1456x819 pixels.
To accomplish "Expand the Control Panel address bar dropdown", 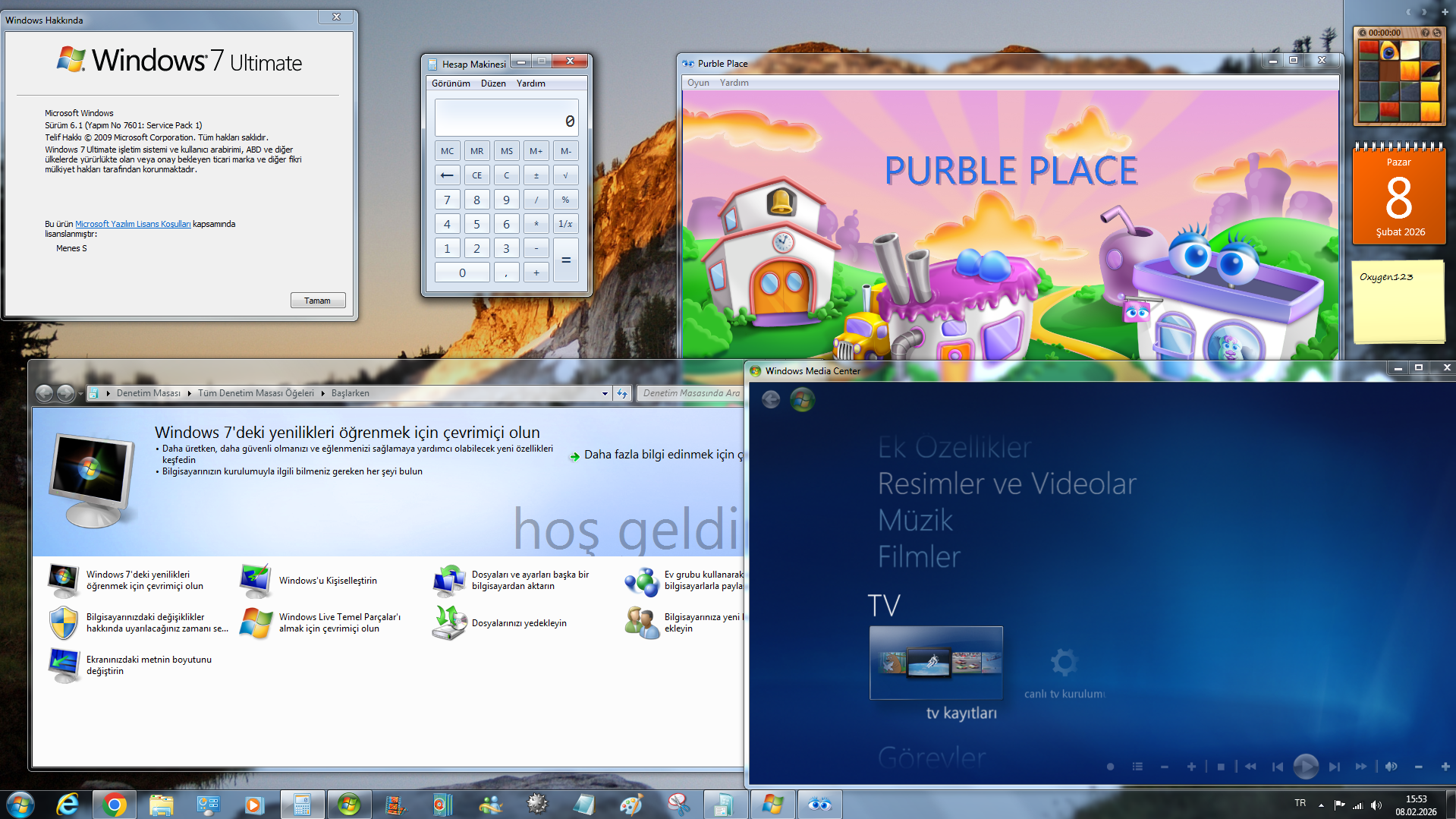I will point(605,393).
